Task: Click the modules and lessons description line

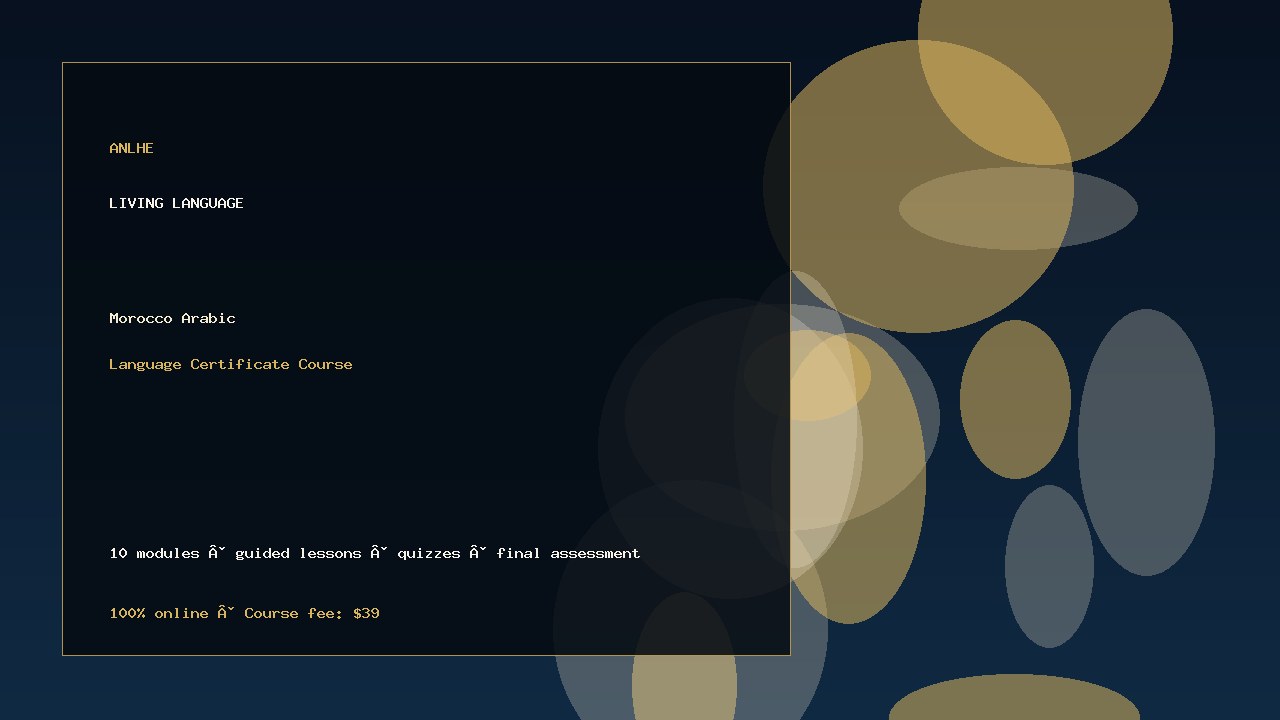Action: pos(375,553)
